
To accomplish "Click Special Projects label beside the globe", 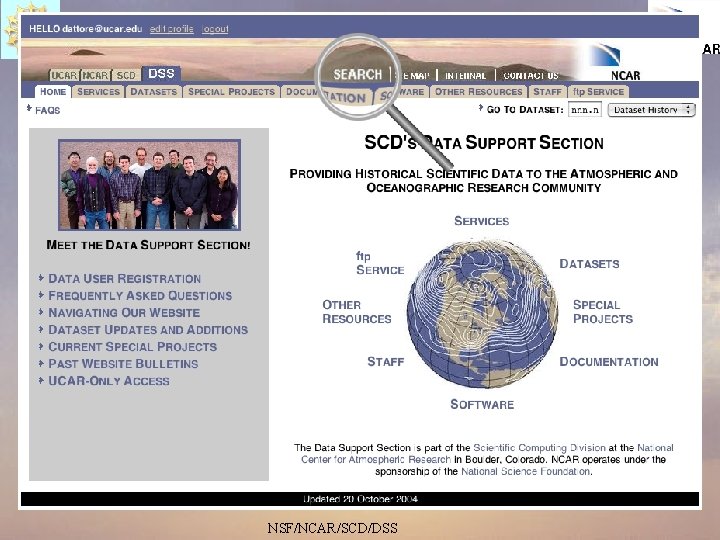I will click(x=603, y=312).
